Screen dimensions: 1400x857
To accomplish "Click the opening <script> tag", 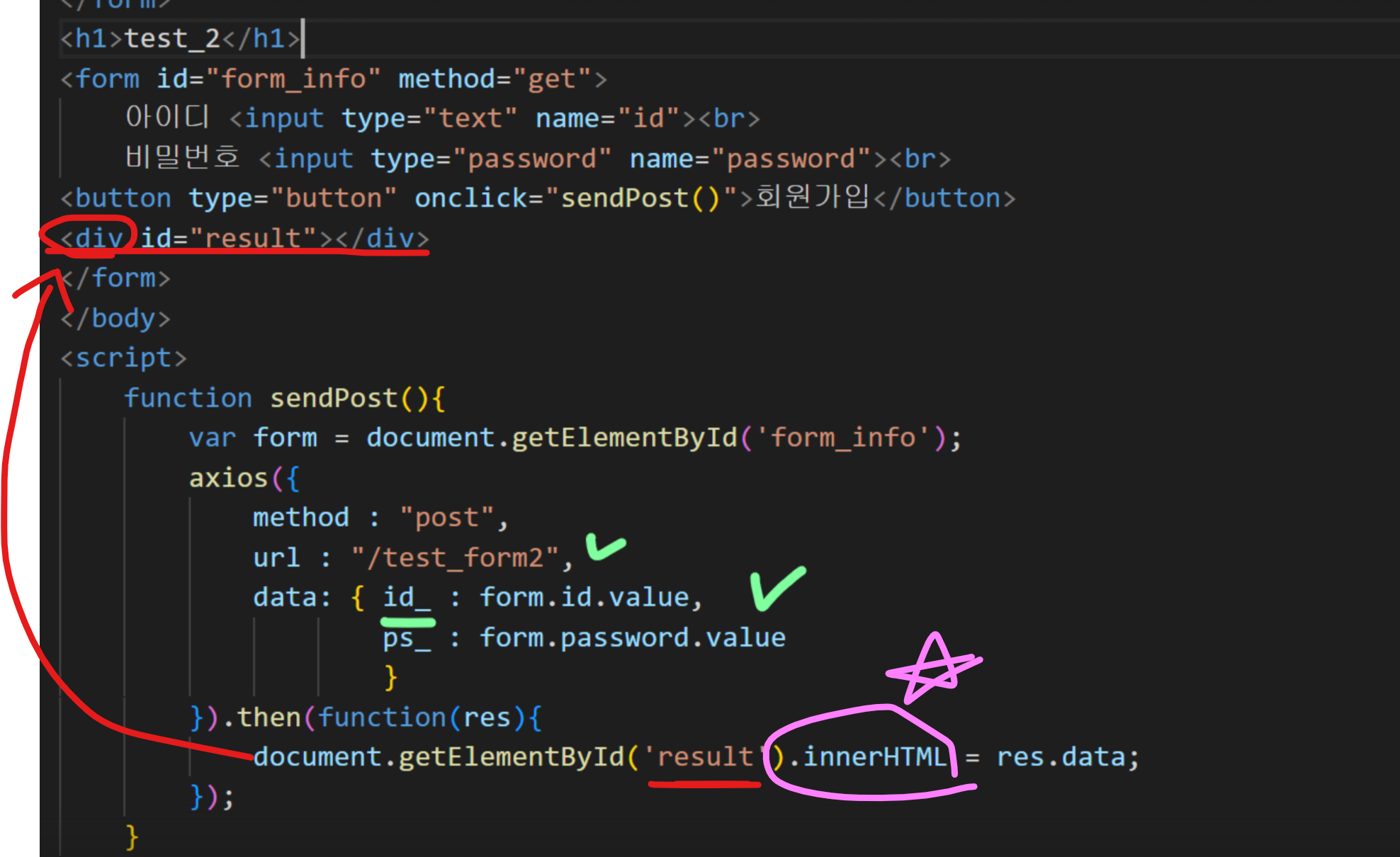I will point(124,358).
